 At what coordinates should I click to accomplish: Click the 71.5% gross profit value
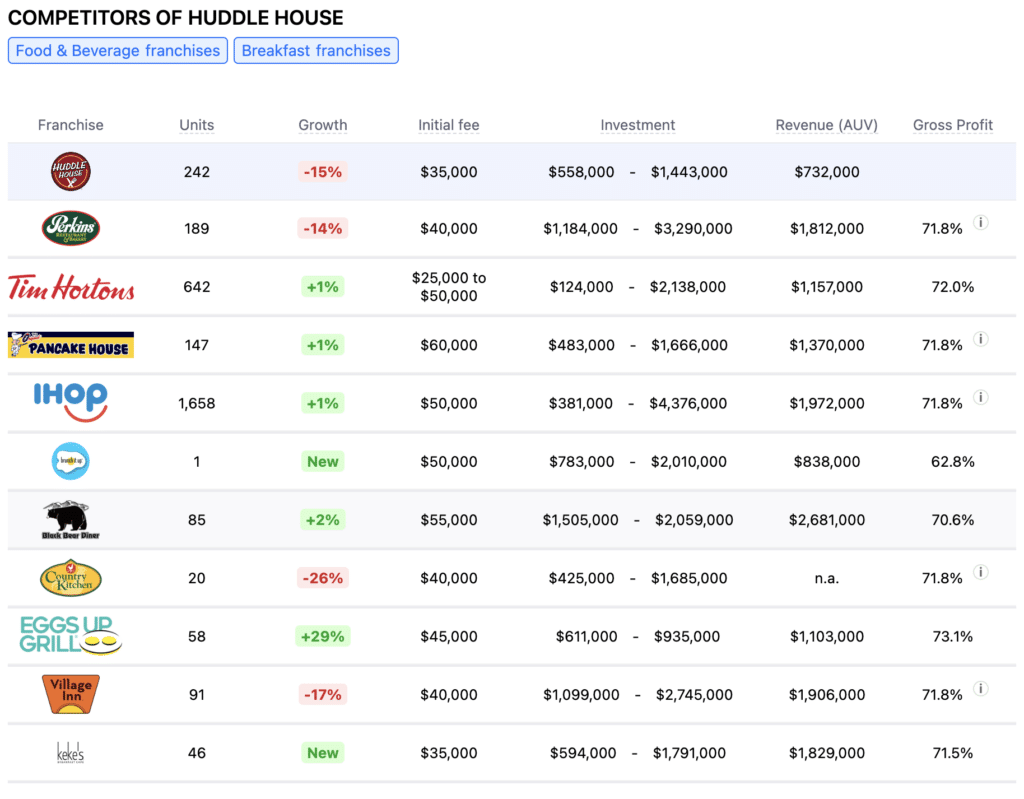pos(953,753)
